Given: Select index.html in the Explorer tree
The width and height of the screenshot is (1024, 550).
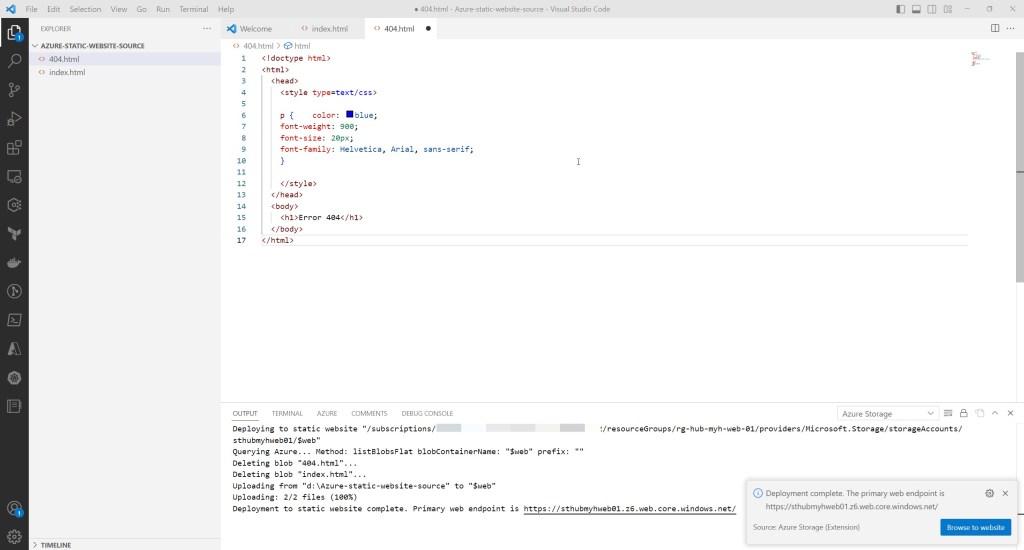Looking at the screenshot, I should point(67,72).
